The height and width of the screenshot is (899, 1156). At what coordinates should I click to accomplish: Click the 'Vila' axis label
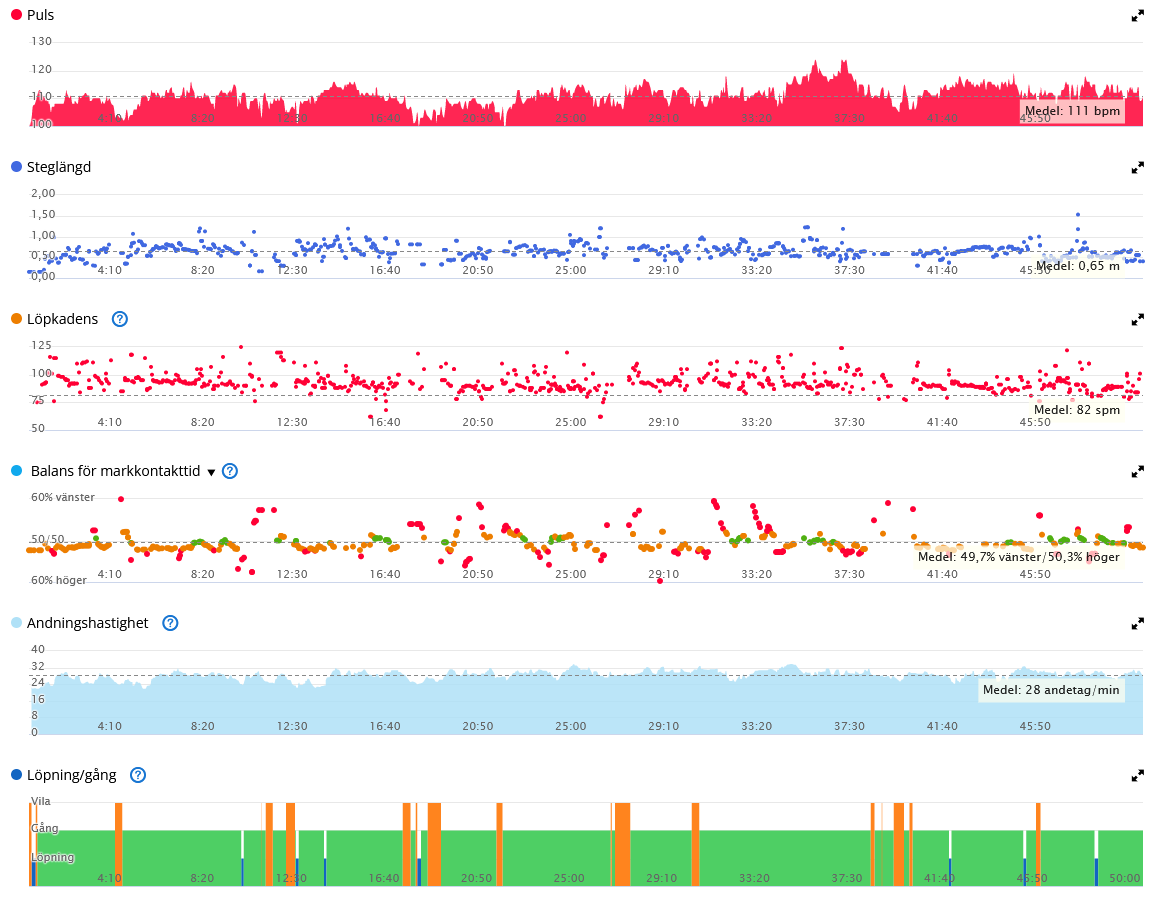pos(41,802)
